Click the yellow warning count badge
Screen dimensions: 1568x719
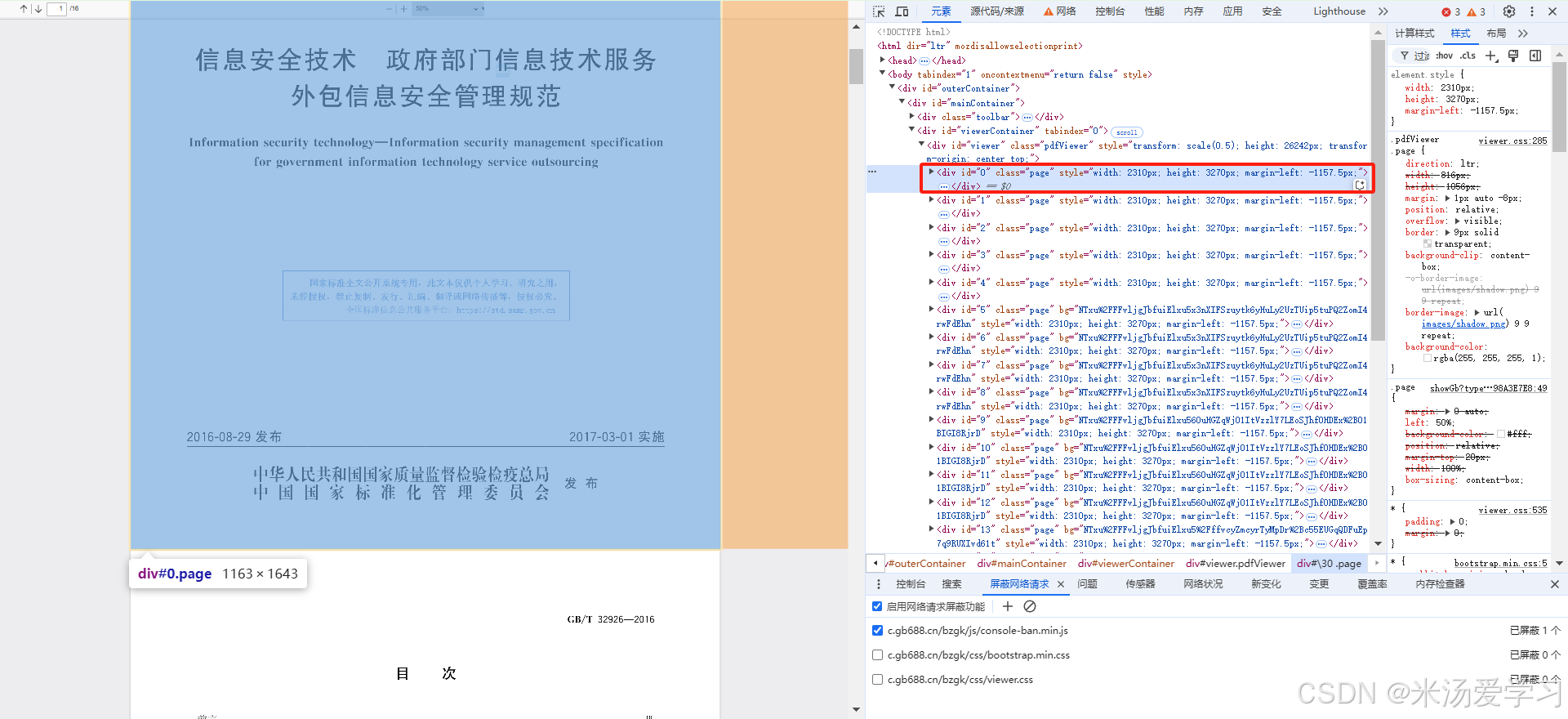pos(1477,11)
